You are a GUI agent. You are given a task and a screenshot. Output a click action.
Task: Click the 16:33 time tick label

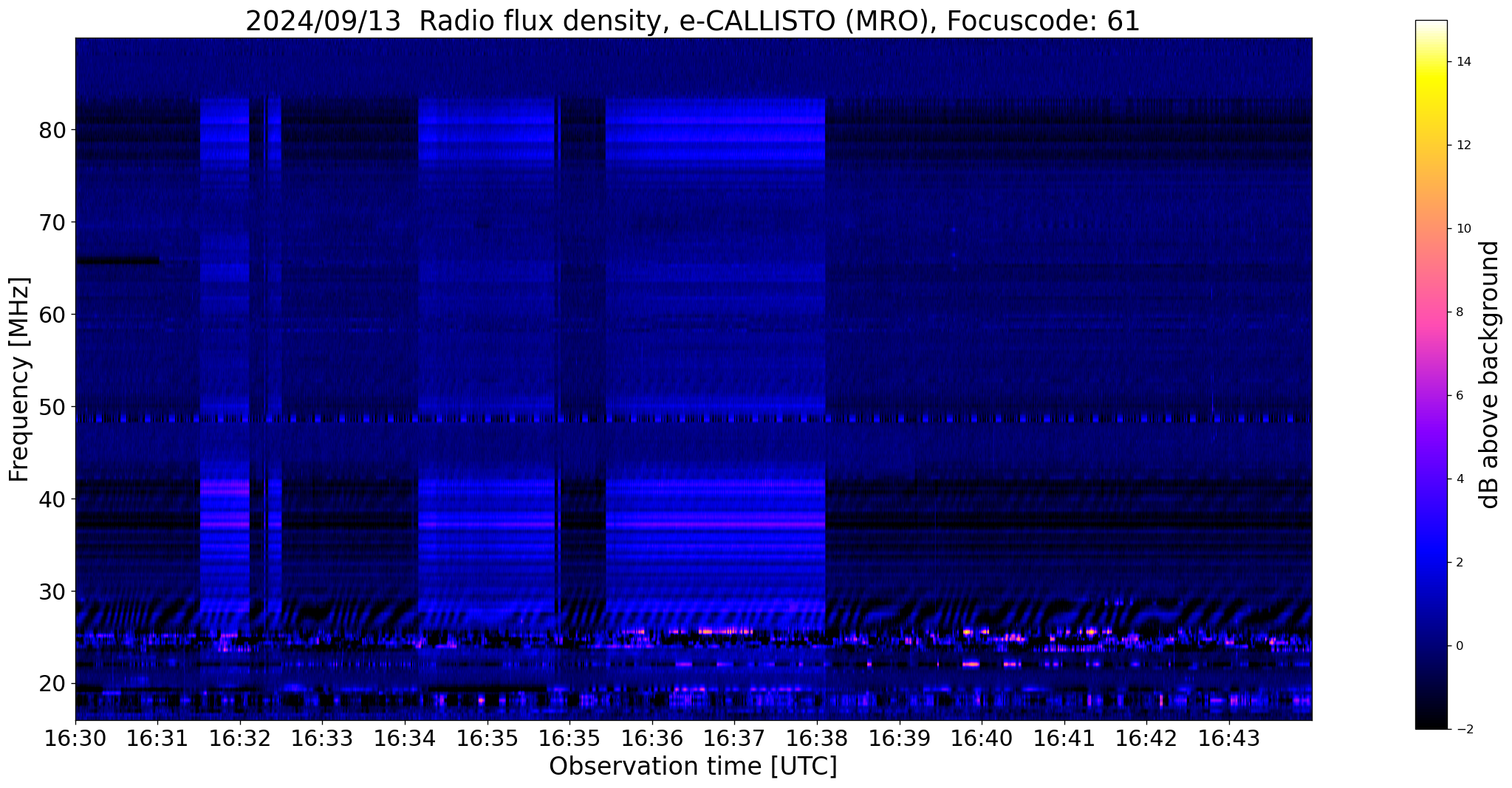point(322,739)
